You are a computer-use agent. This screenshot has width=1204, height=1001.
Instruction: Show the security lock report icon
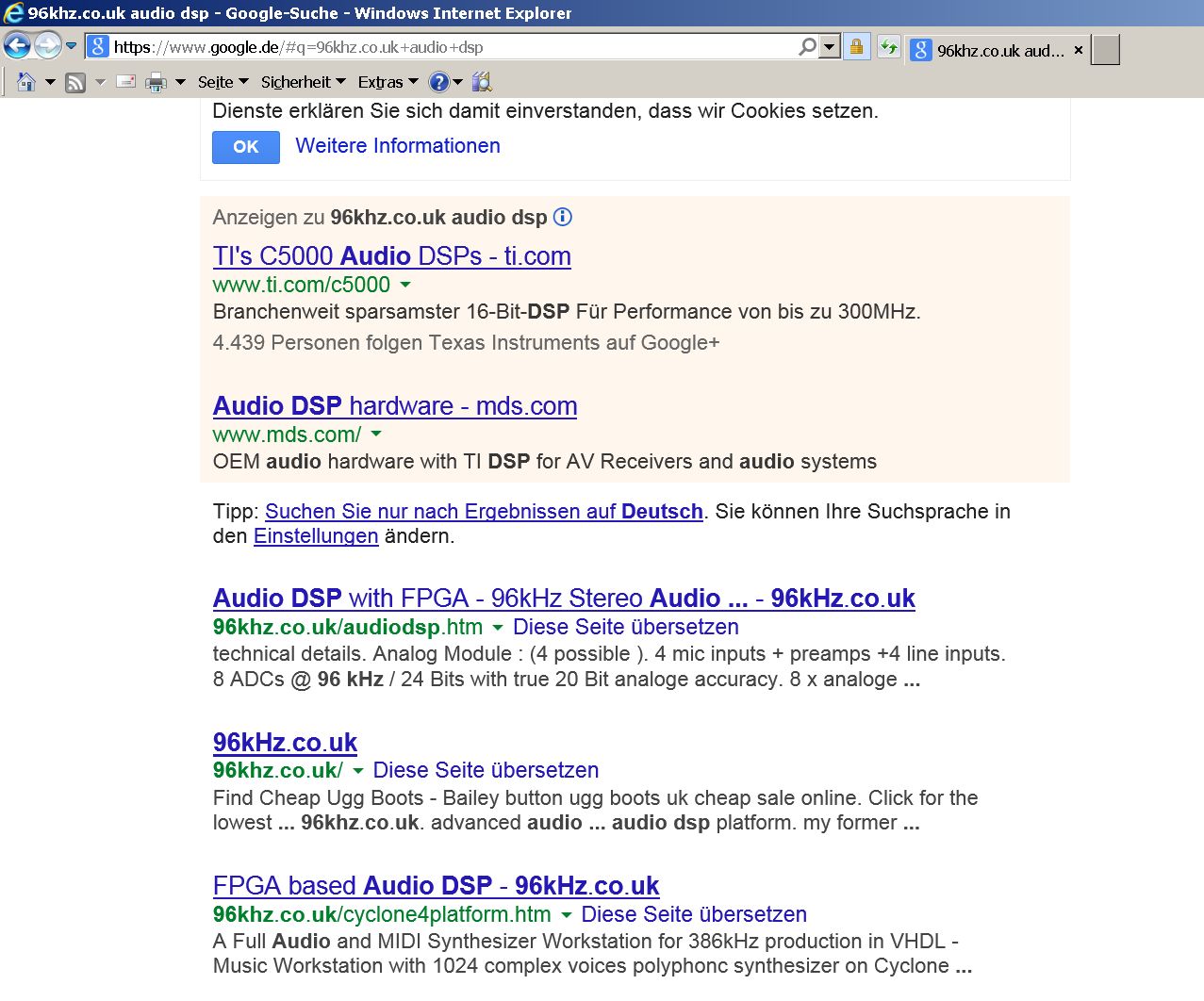(x=856, y=47)
